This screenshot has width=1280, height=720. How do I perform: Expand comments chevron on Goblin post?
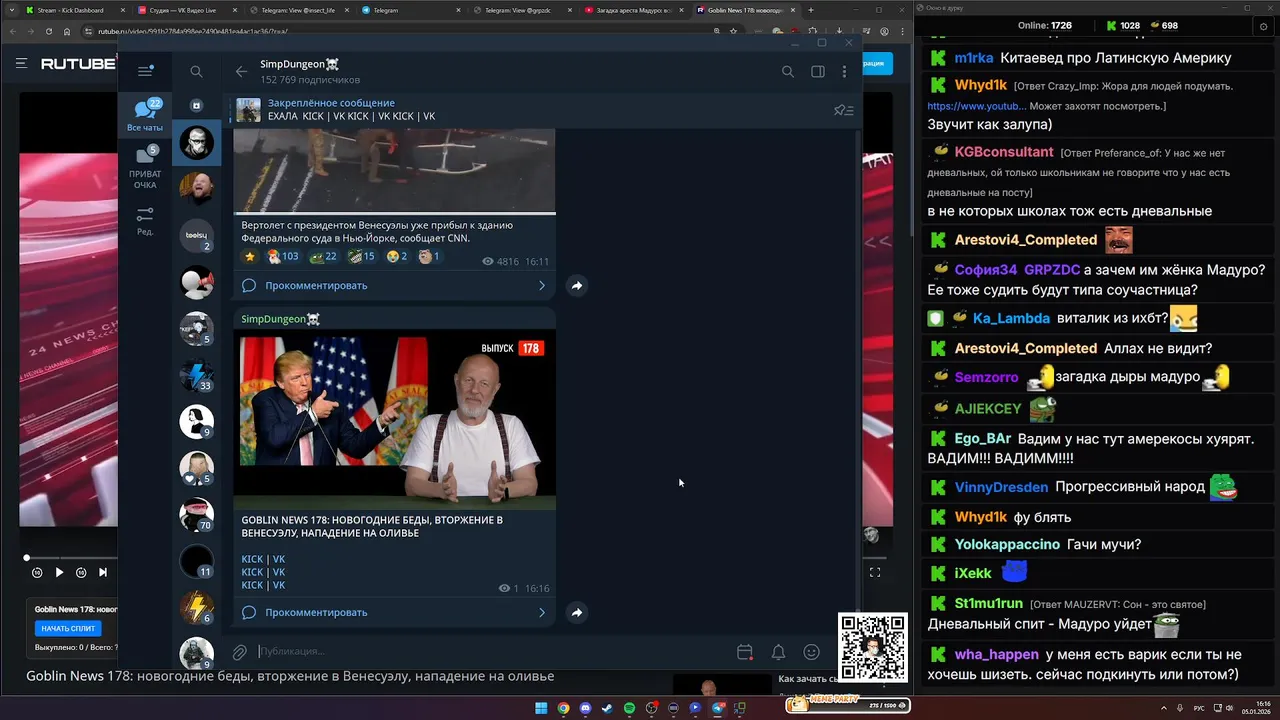pos(542,612)
